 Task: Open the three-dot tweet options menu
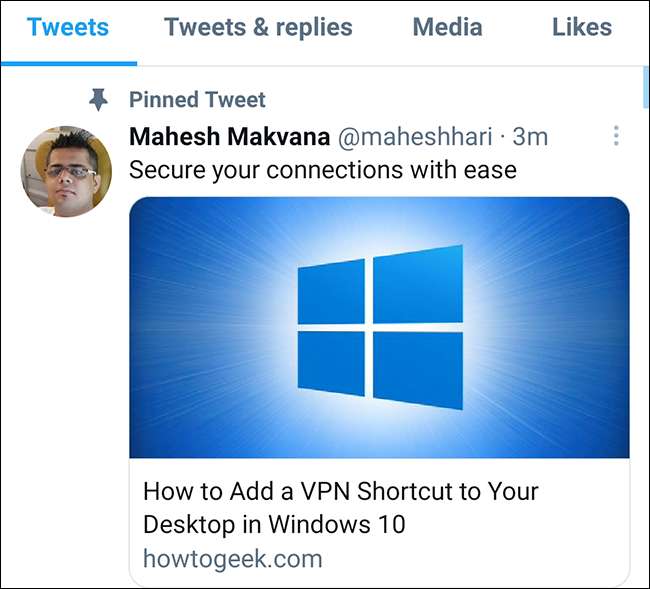click(616, 136)
